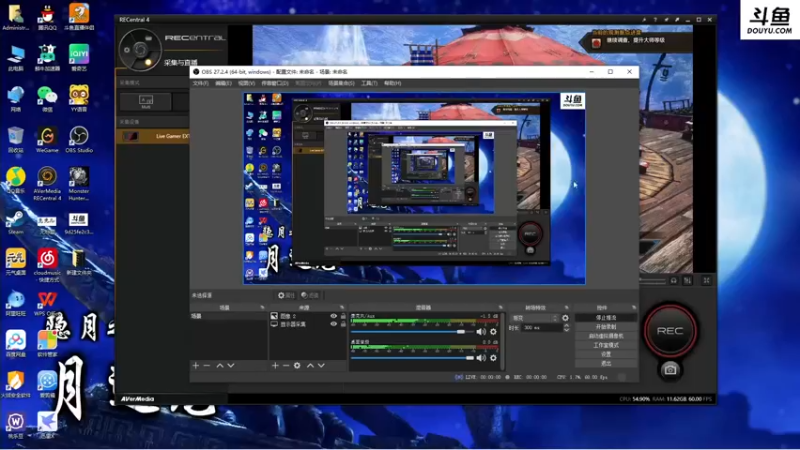Open the Recycle Bin on desktop

15,139
